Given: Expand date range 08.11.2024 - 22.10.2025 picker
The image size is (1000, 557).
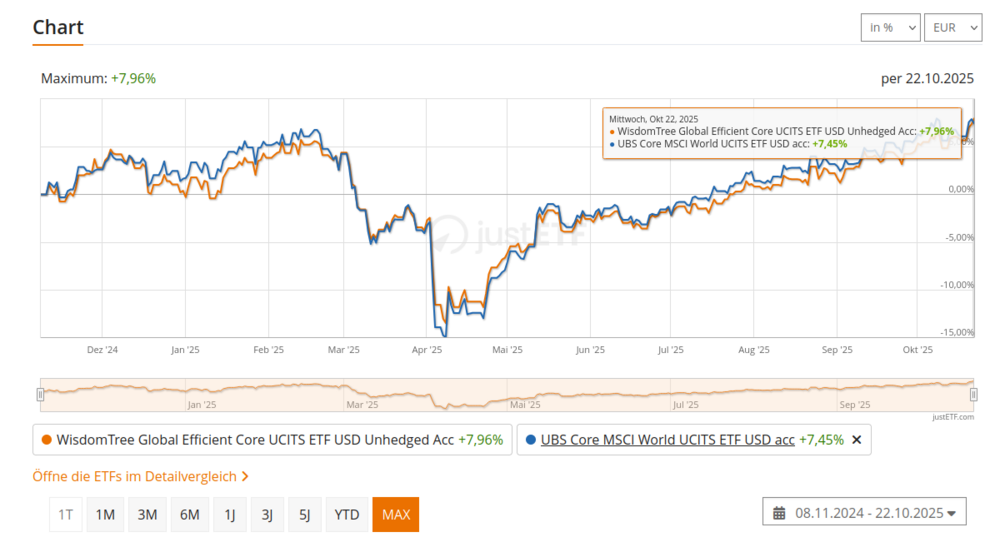Looking at the screenshot, I should pyautogui.click(x=865, y=513).
